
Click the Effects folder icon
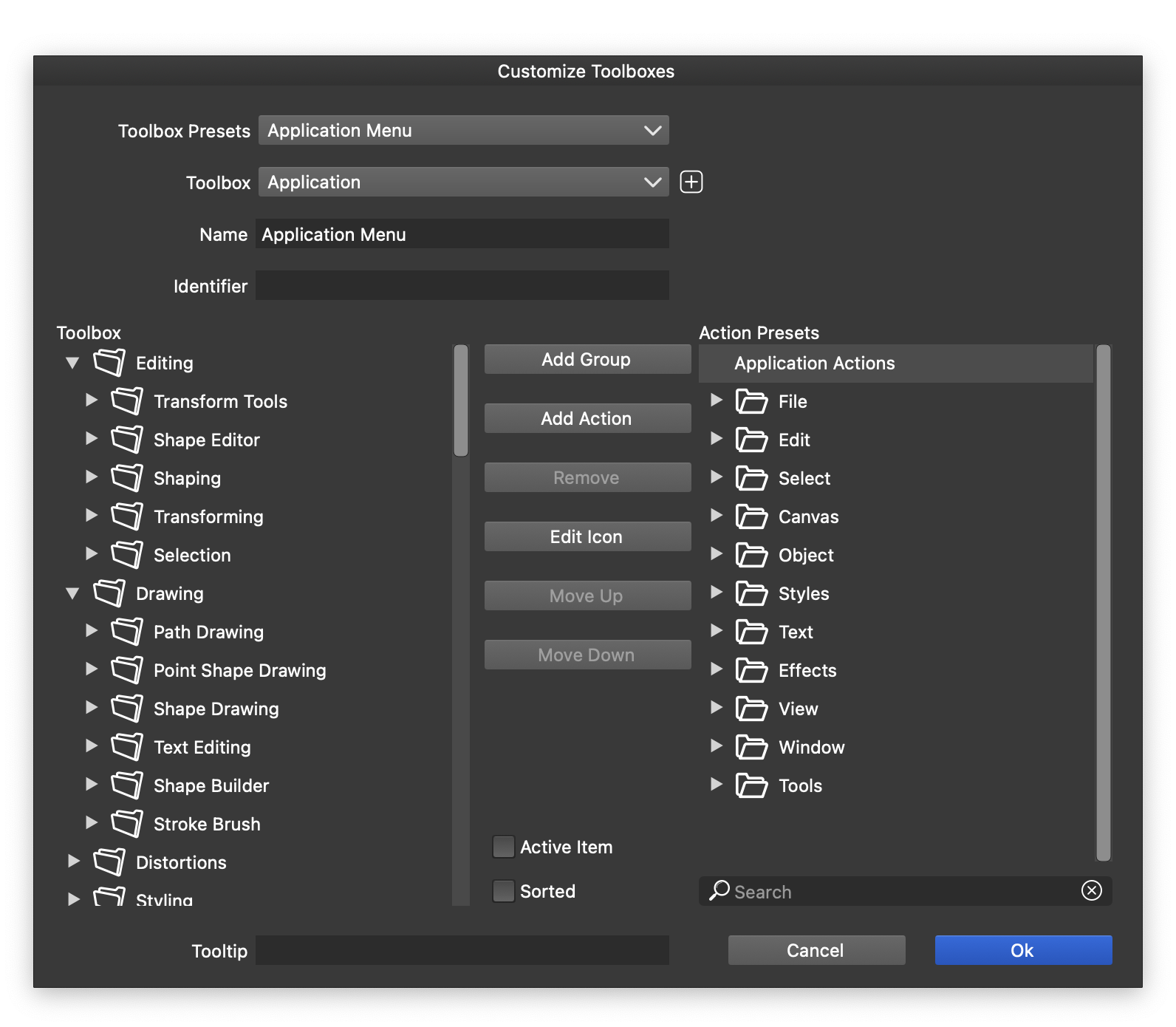pyautogui.click(x=751, y=670)
